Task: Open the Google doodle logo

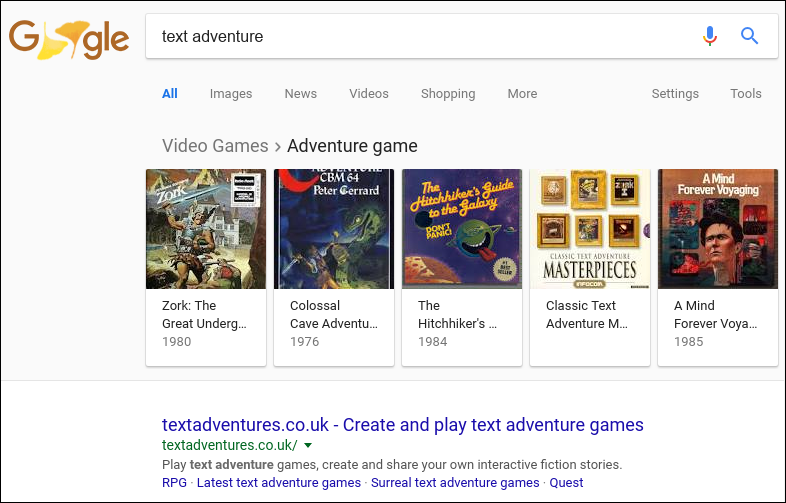Action: pyautogui.click(x=69, y=40)
